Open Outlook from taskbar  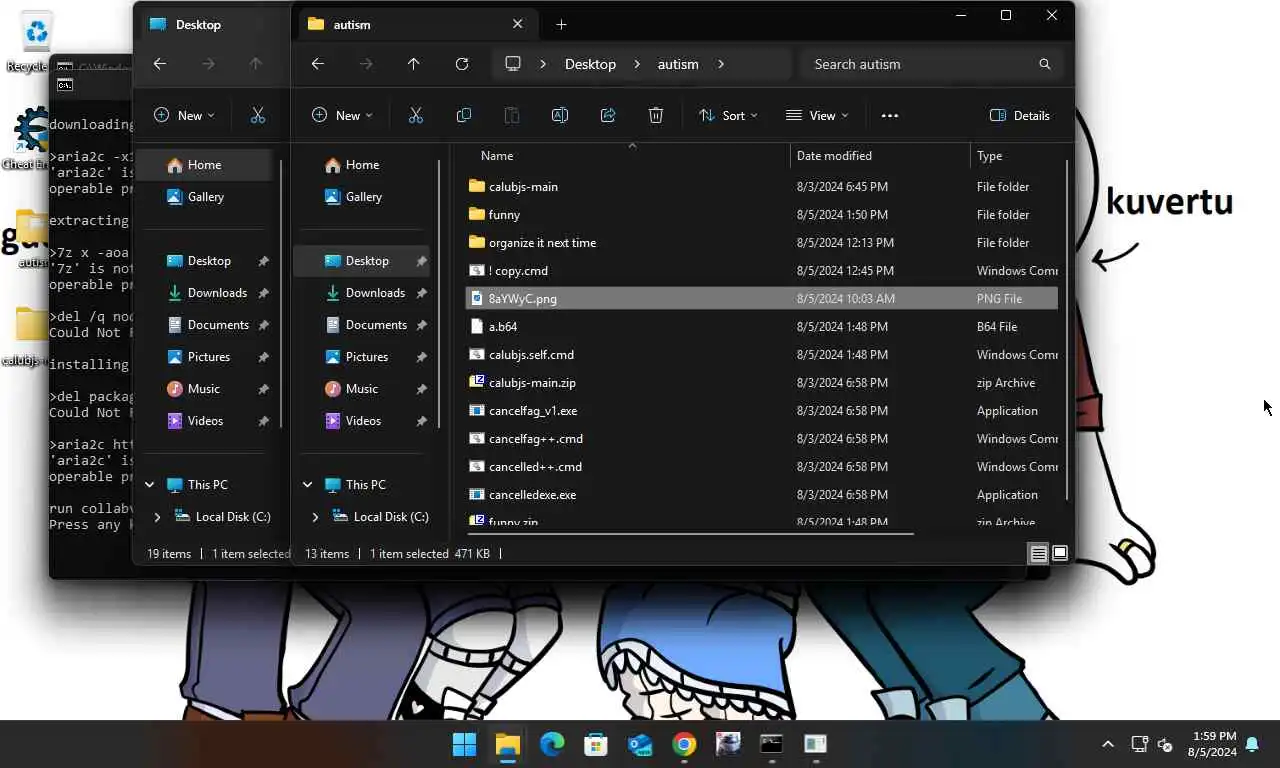[x=640, y=744]
